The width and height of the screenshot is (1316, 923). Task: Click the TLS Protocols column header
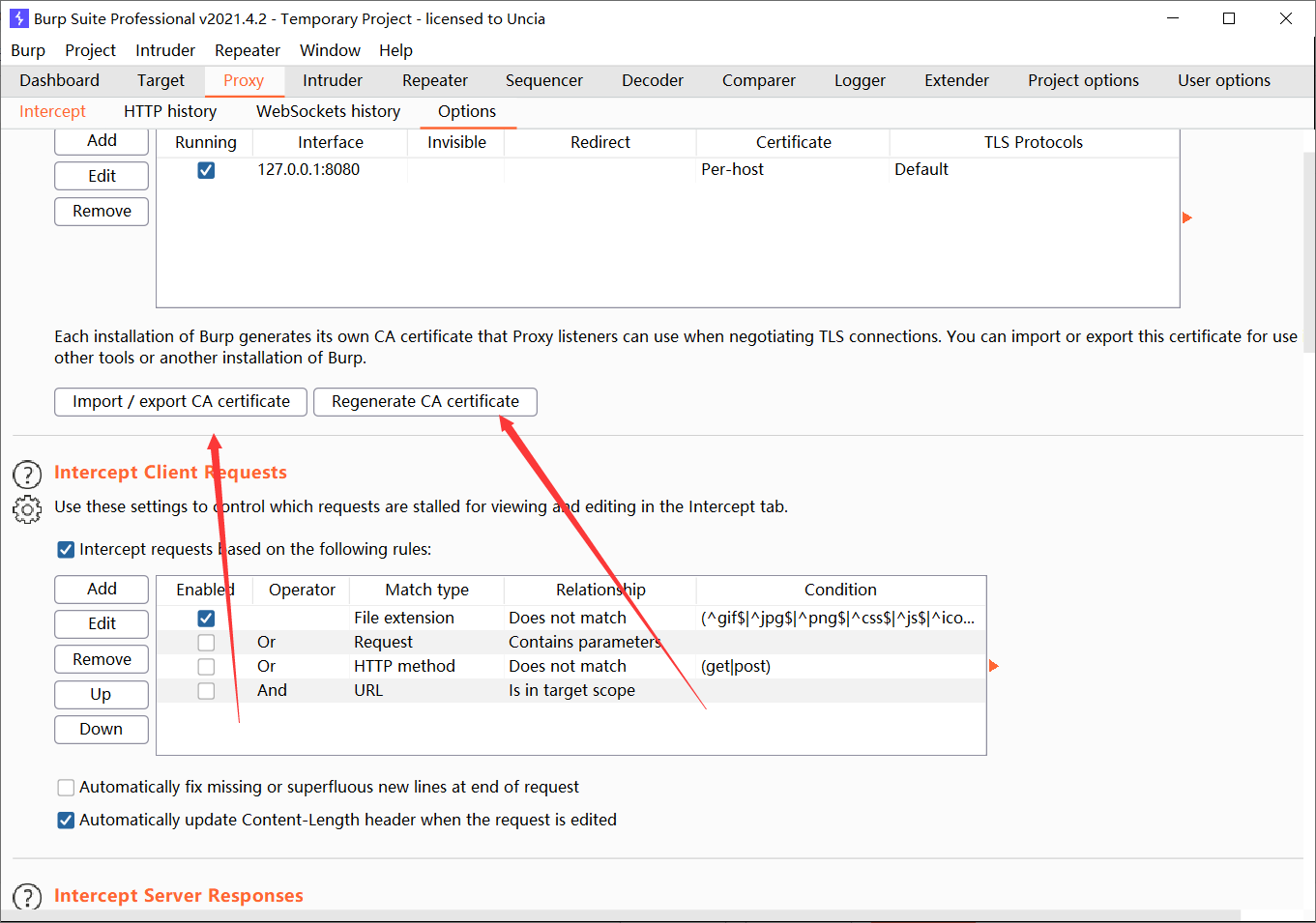coord(1034,142)
